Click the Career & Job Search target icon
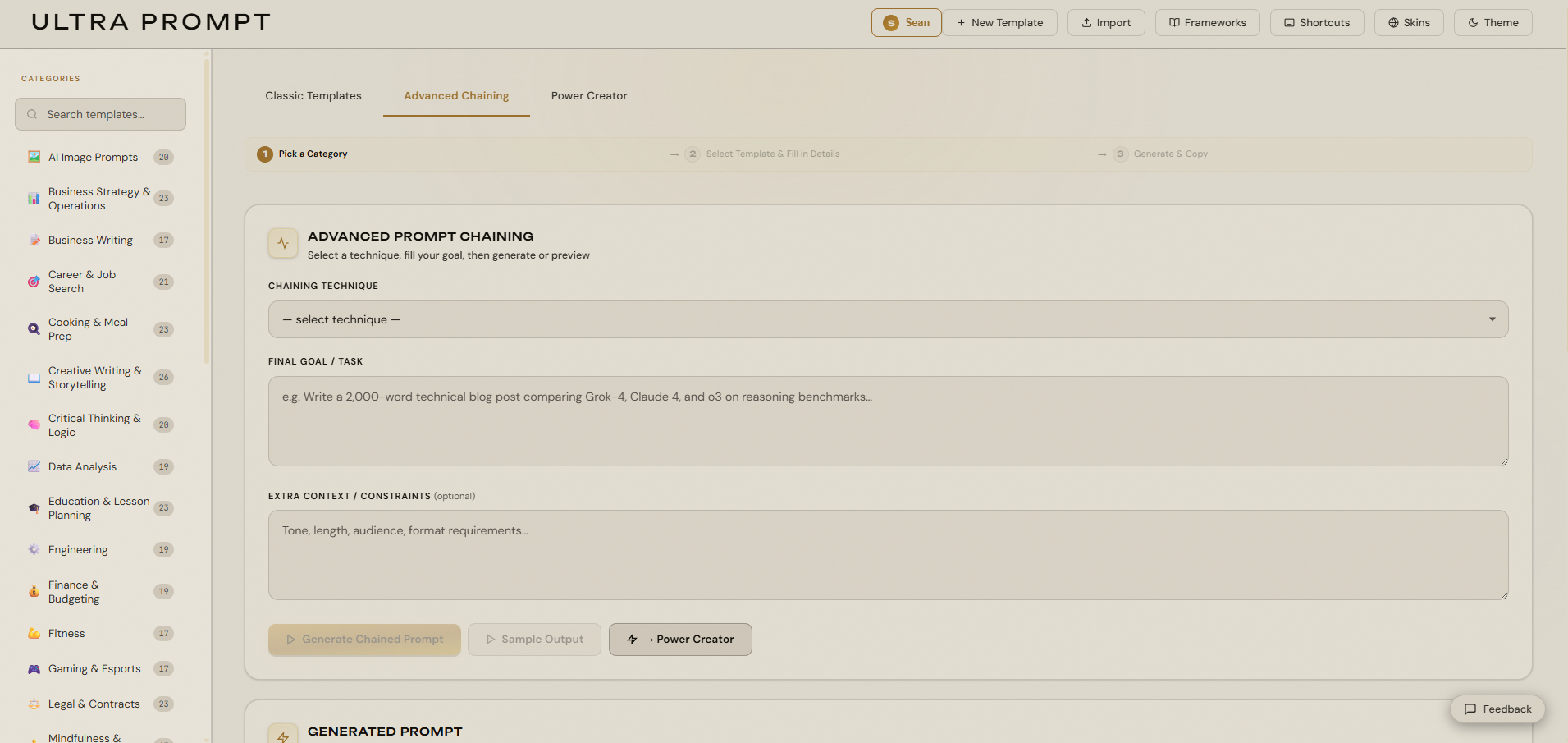Viewport: 1568px width, 743px height. point(34,282)
